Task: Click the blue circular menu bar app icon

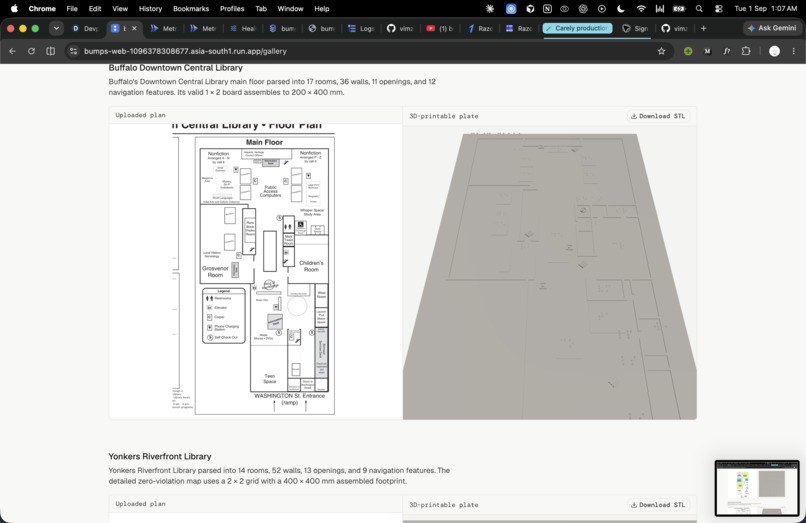Action: (511, 8)
